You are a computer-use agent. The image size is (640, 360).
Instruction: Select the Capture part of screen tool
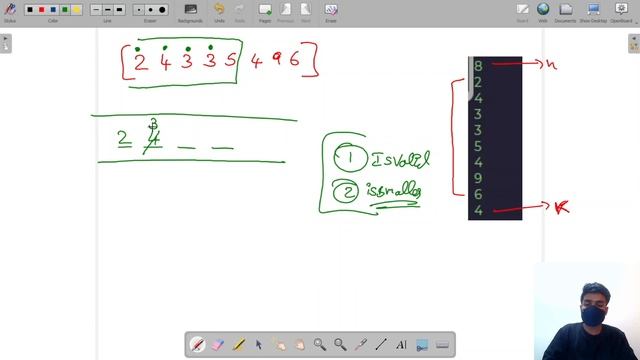(x=422, y=344)
